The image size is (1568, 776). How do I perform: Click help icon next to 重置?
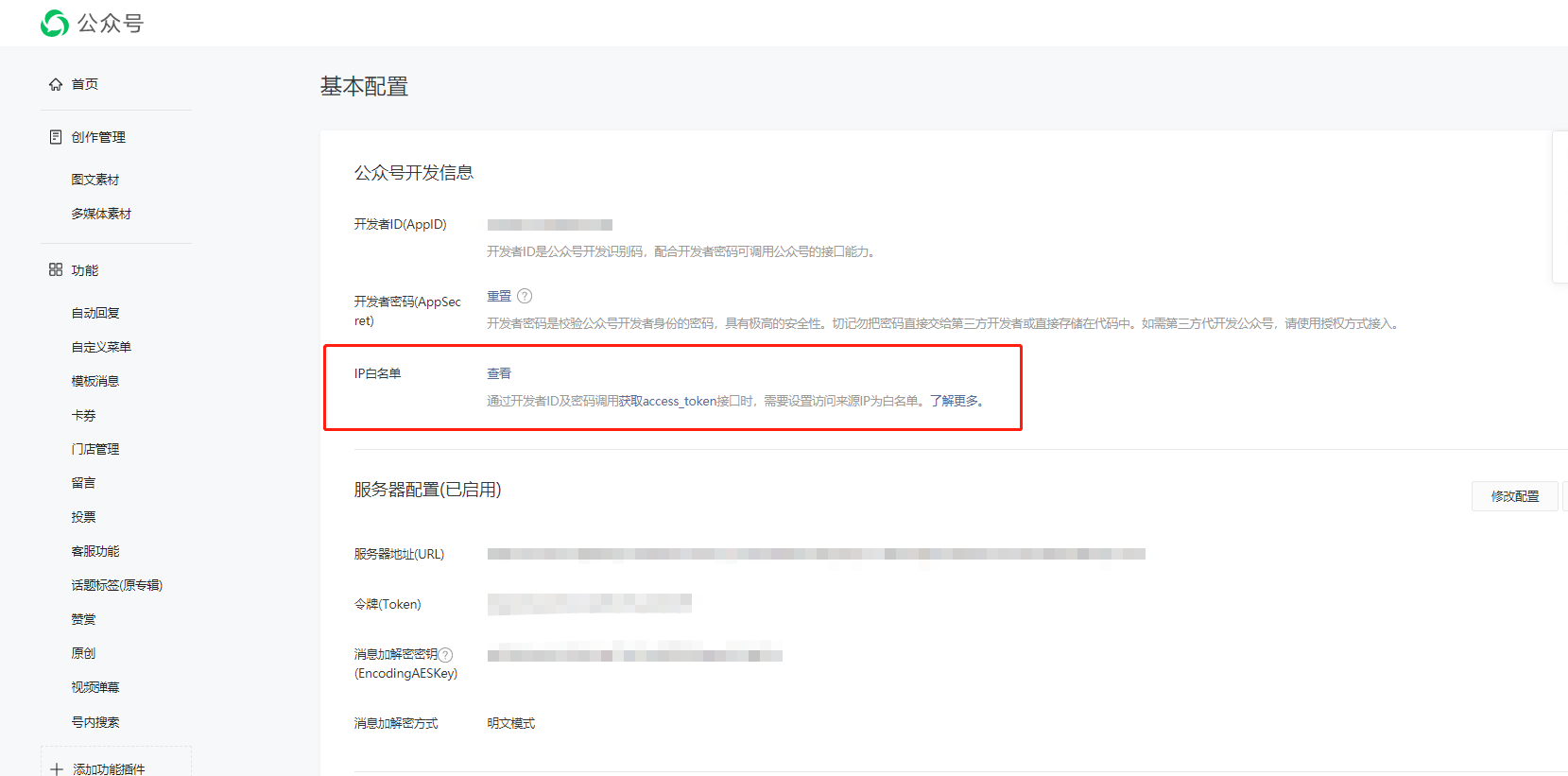point(525,296)
